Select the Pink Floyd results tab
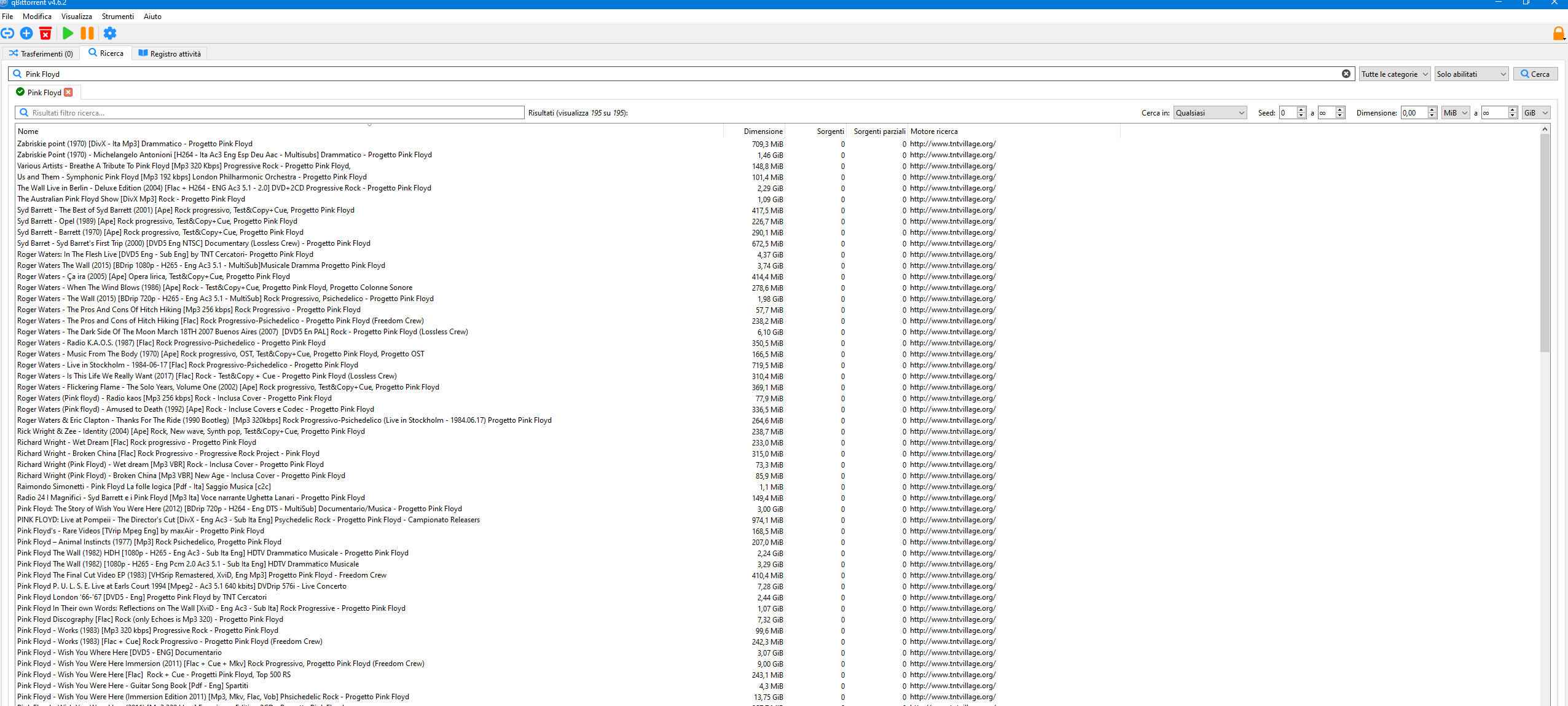 pyautogui.click(x=44, y=92)
